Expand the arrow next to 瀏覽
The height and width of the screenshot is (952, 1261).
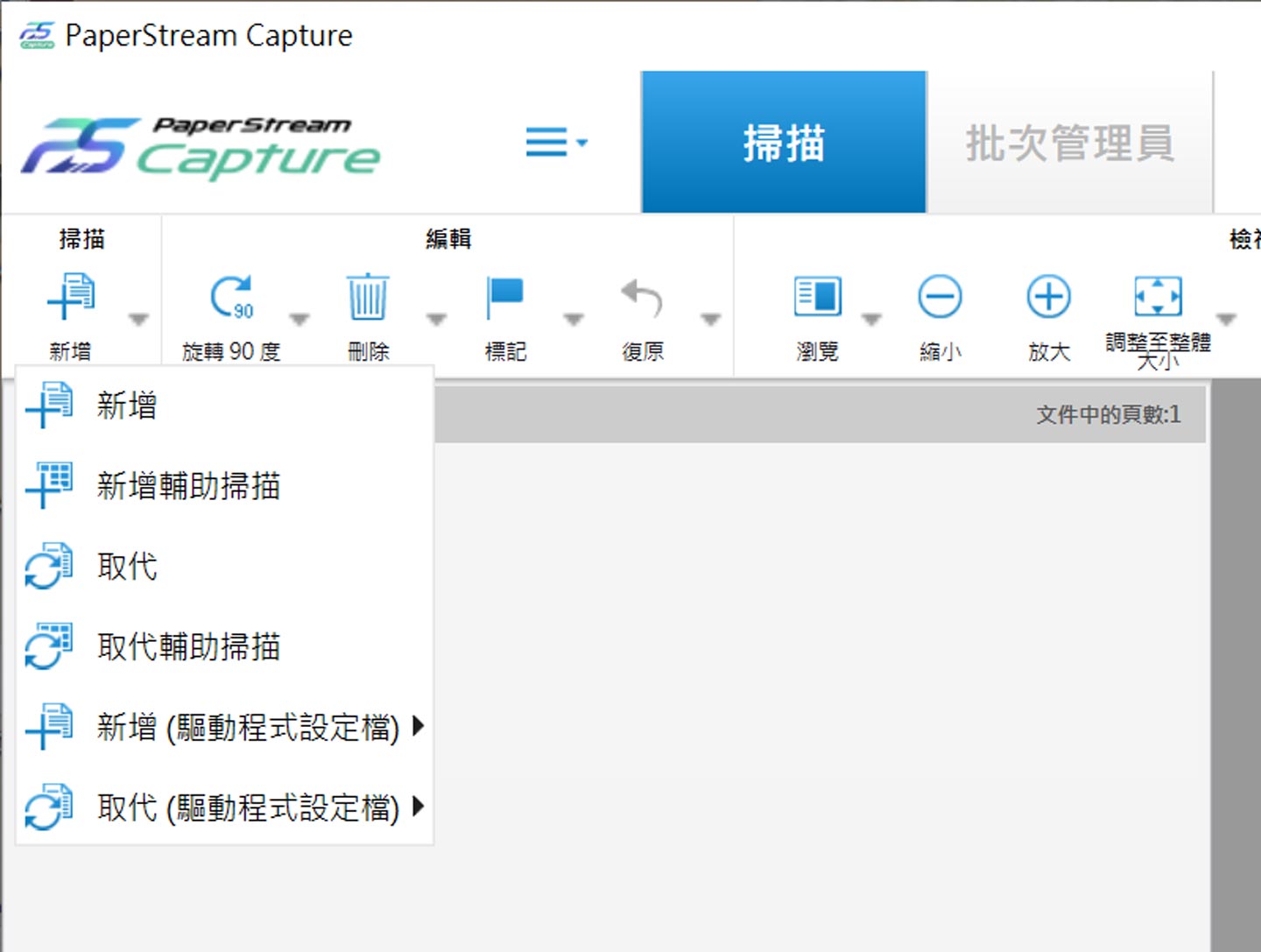[871, 319]
